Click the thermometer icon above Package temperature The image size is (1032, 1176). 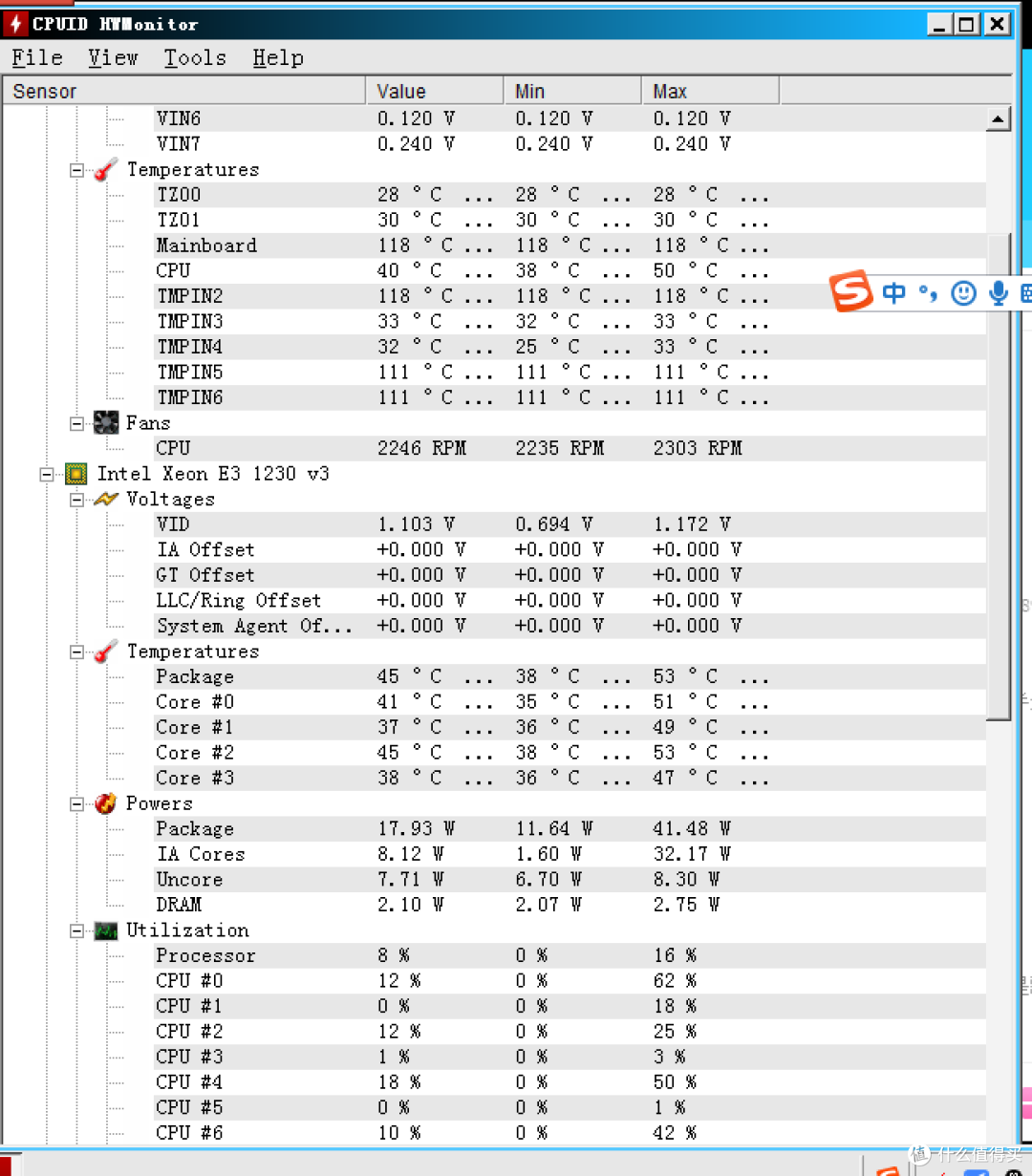(106, 651)
